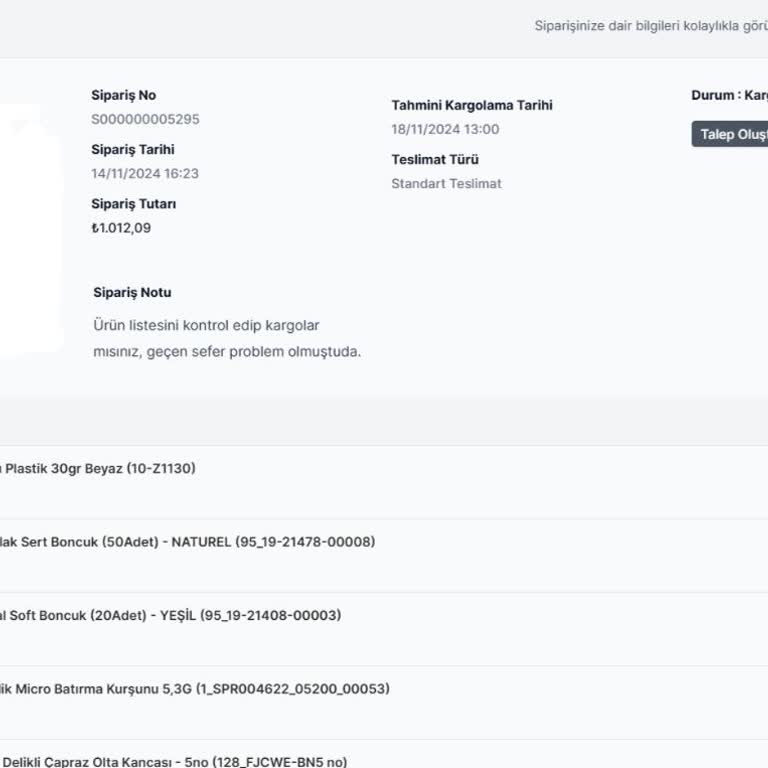This screenshot has width=768, height=768.
Task: Click the header text about Siparişinize dair bilgileri
Action: coord(650,26)
